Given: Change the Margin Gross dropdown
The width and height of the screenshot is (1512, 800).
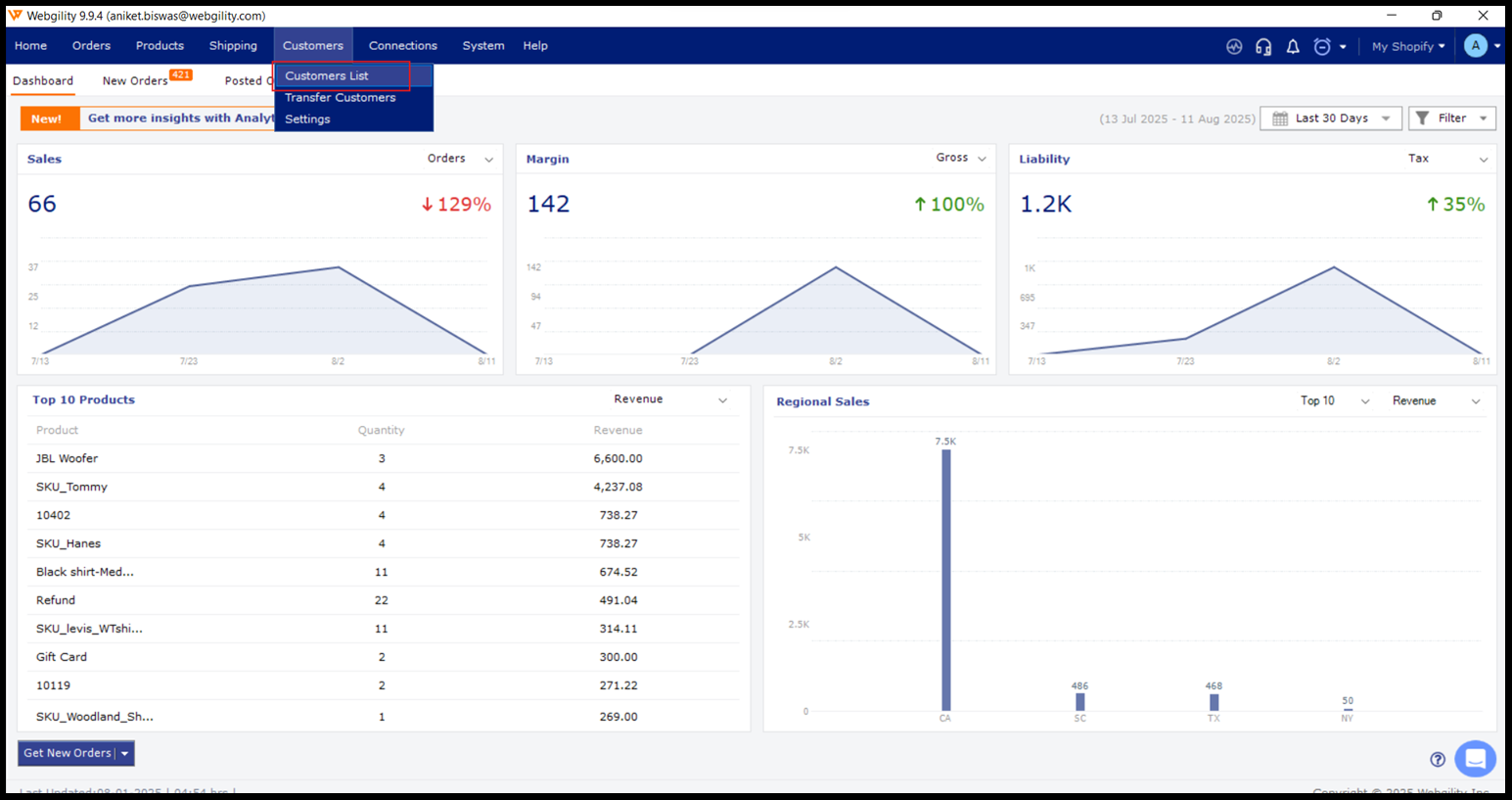Looking at the screenshot, I should 960,158.
